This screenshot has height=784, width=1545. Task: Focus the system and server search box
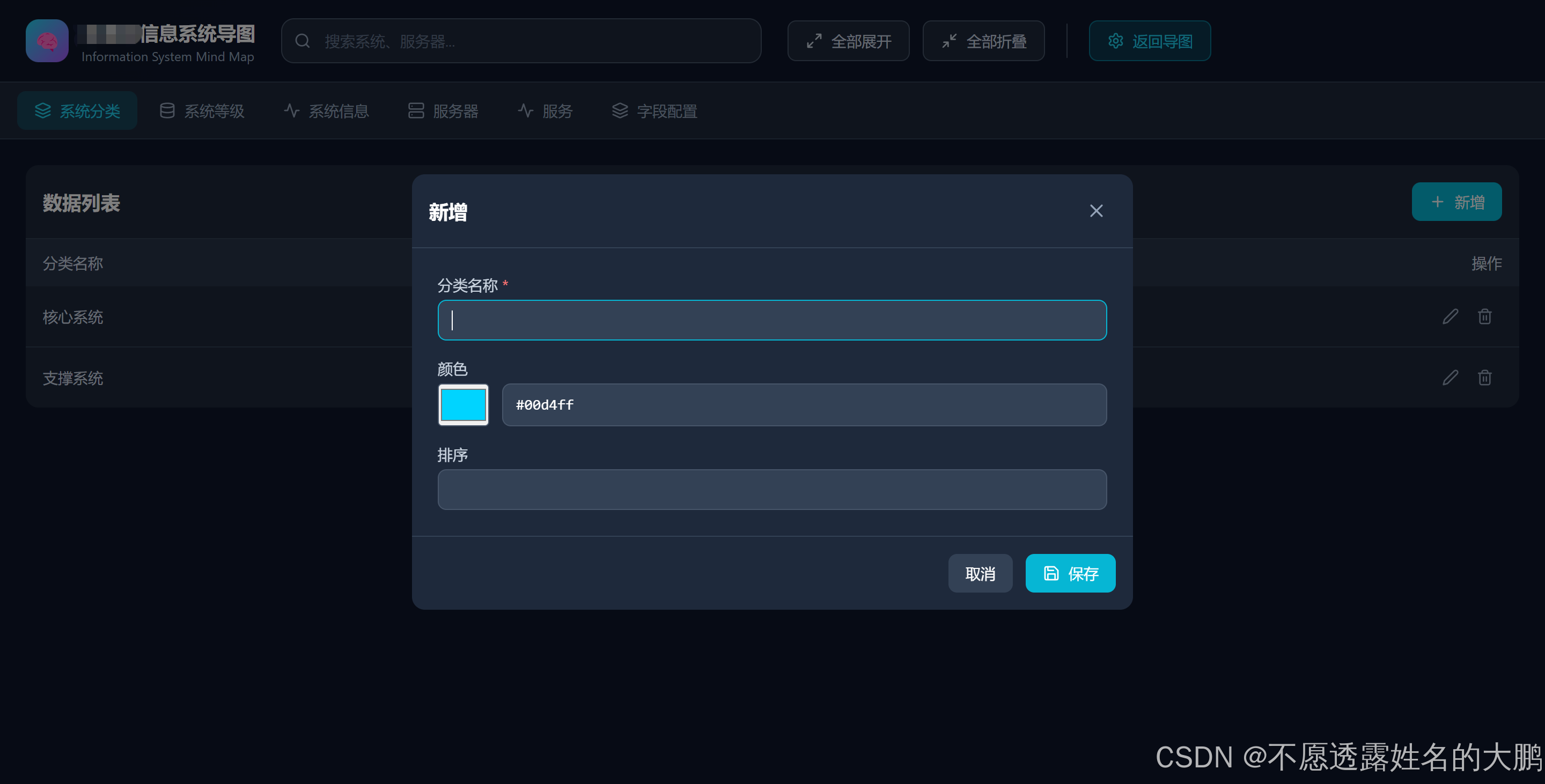pyautogui.click(x=520, y=41)
